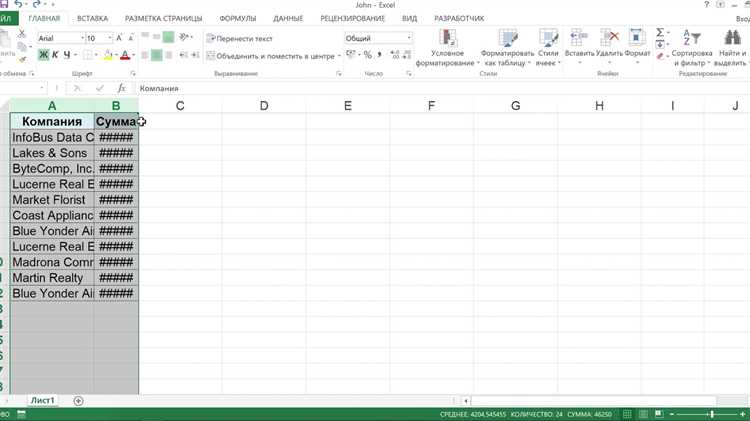This screenshot has width=750, height=421.
Task: Click the Fill down arrow icon
Action: pyautogui.click(x=660, y=44)
